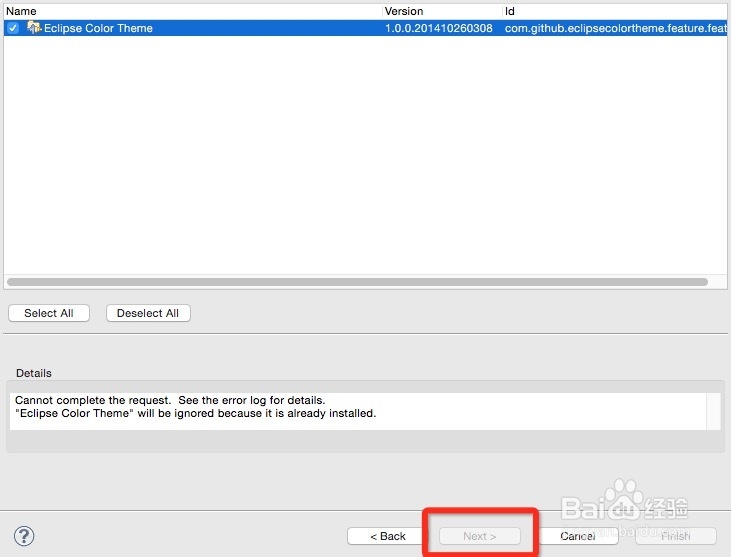
Task: Click the com.github.eclipsecolortheme feature id cell
Action: pyautogui.click(x=615, y=28)
